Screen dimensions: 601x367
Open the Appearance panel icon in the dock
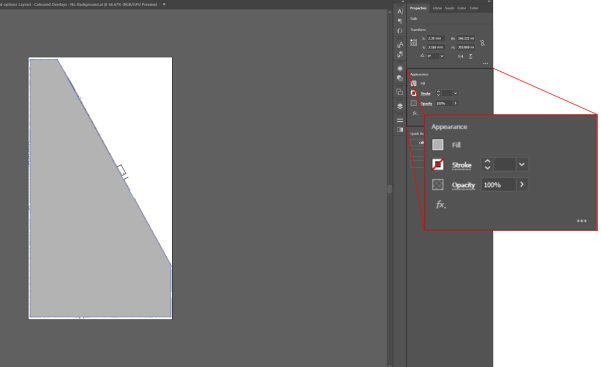click(400, 68)
